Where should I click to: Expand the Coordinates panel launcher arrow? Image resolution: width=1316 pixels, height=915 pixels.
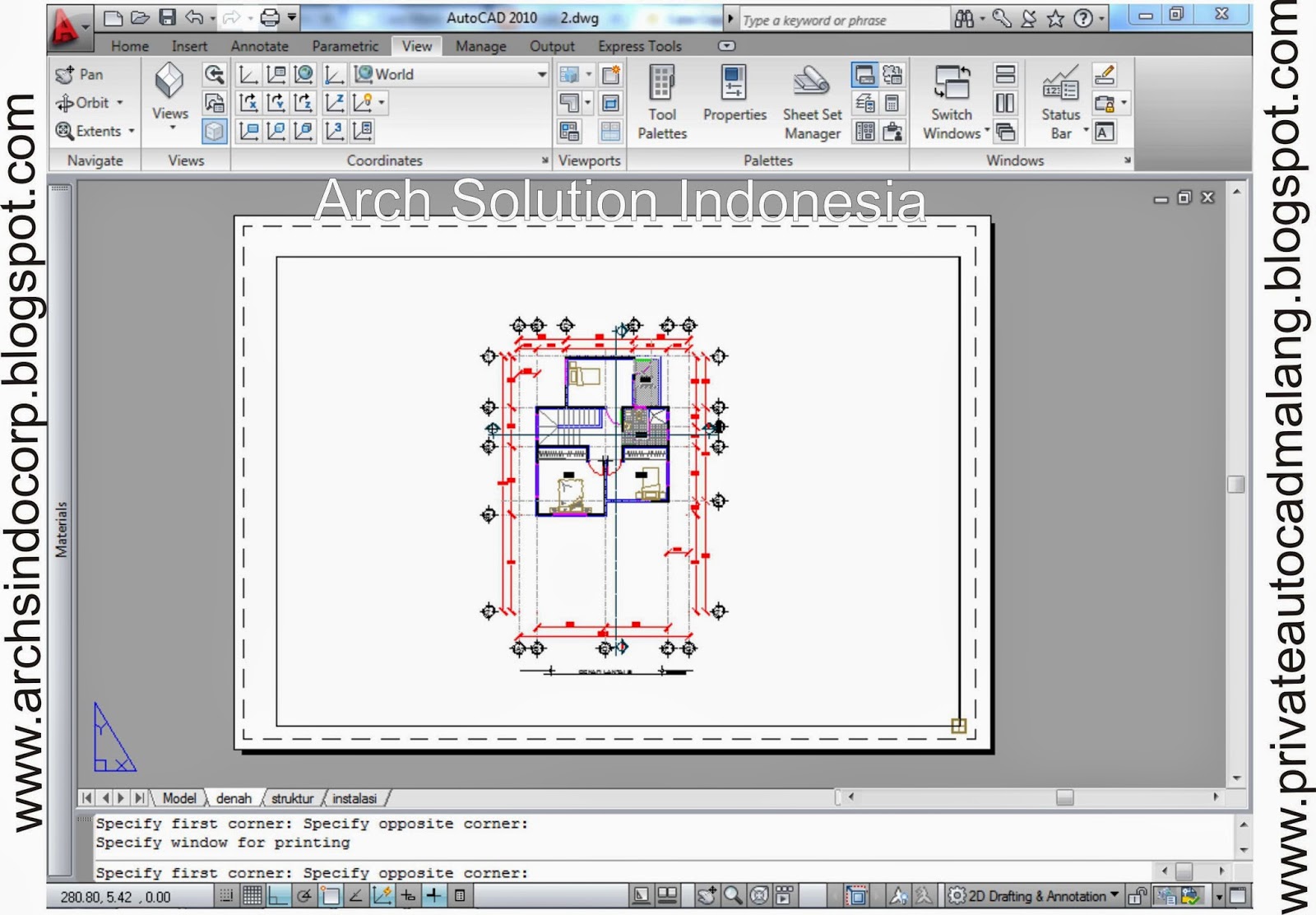pos(544,160)
